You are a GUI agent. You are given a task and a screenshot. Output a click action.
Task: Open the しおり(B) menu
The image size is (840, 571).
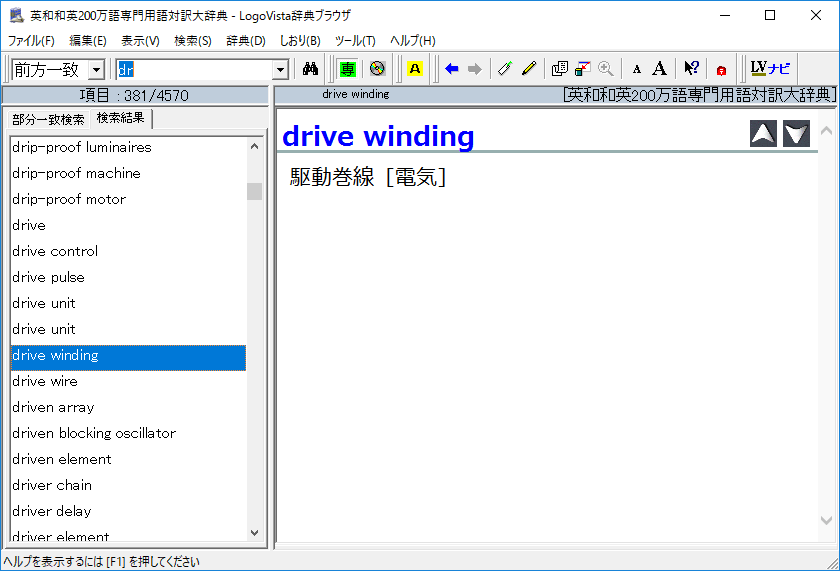(300, 41)
